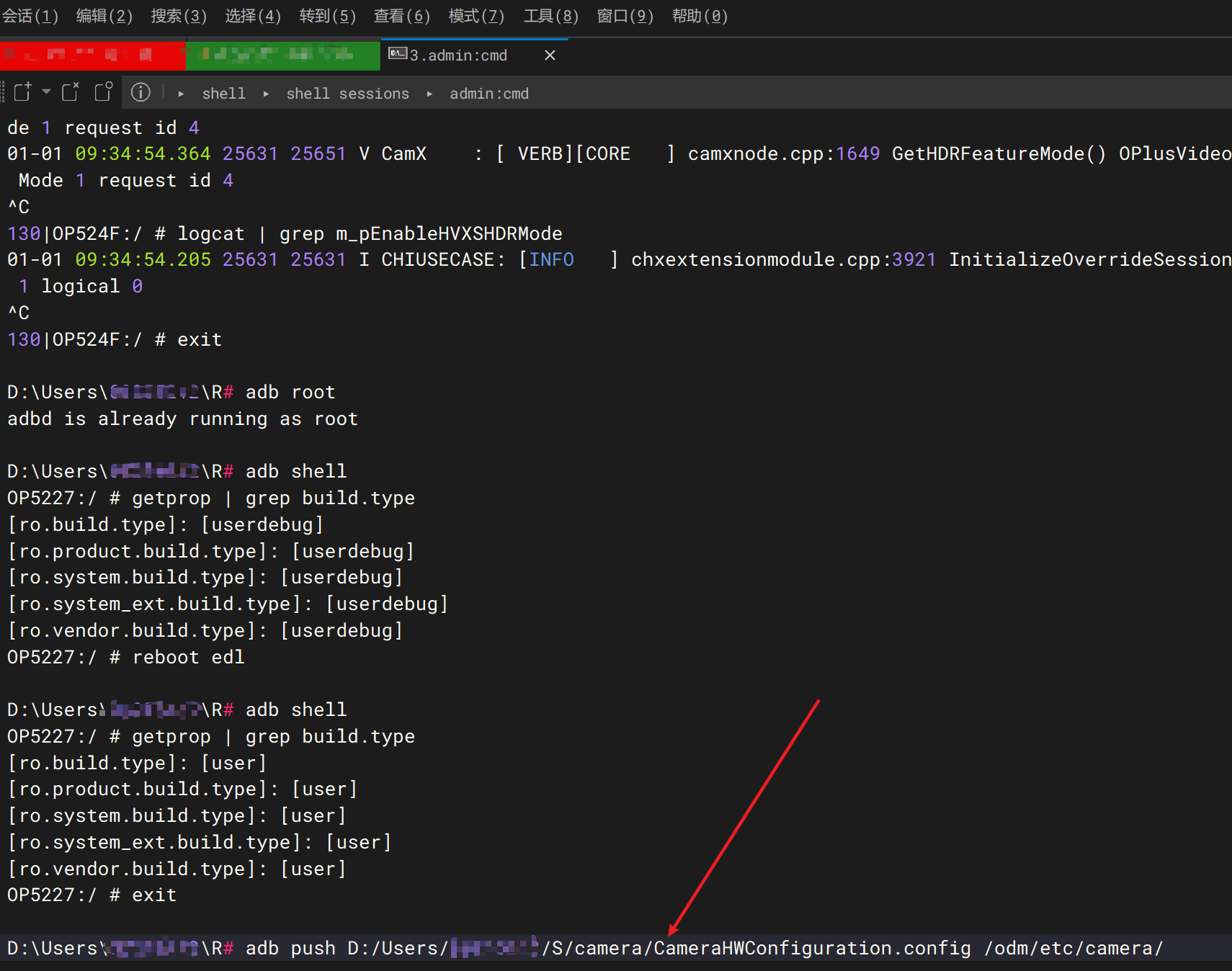1232x971 pixels.
Task: Switch to the red session tab
Action: coord(93,55)
